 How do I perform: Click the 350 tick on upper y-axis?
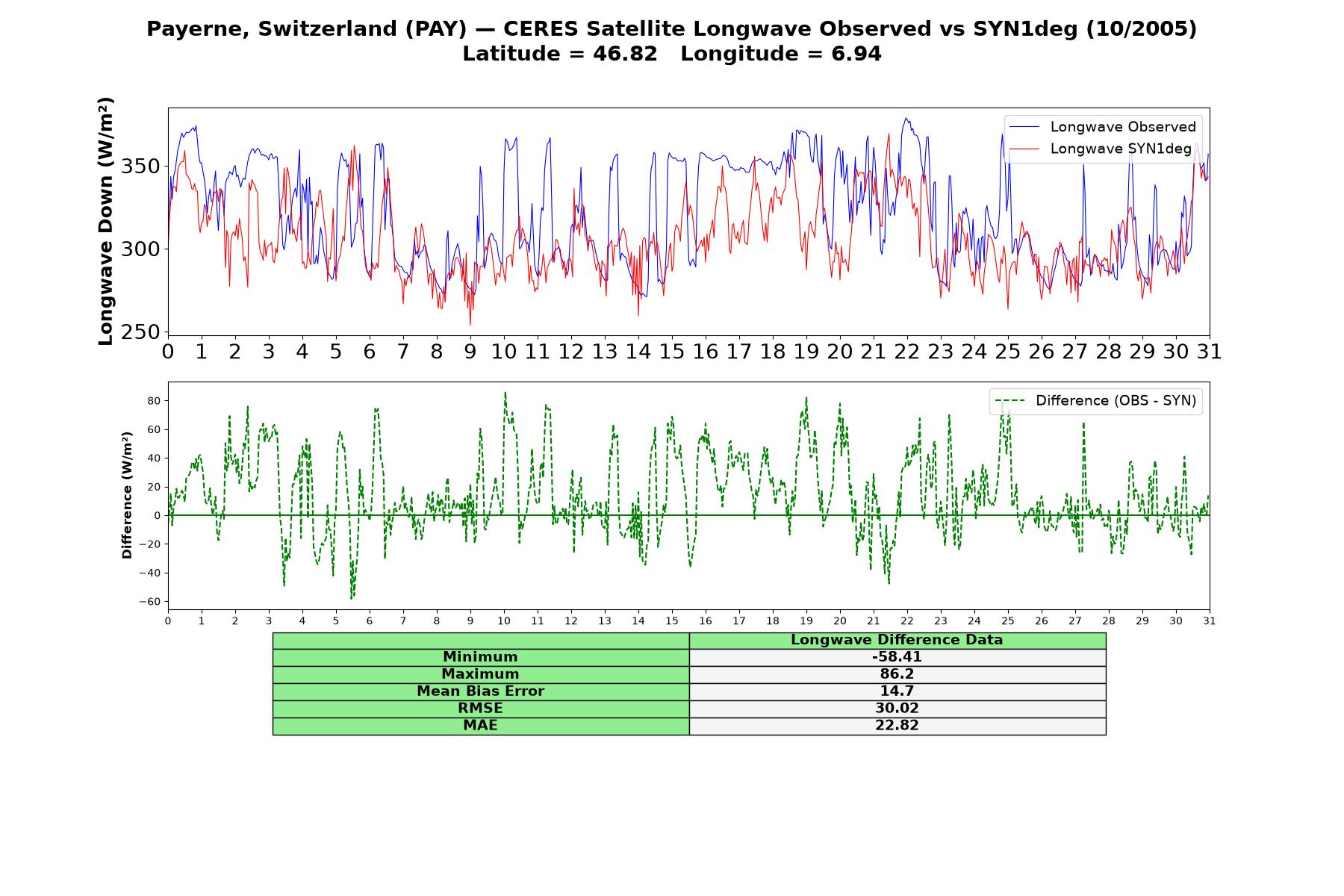click(x=140, y=166)
